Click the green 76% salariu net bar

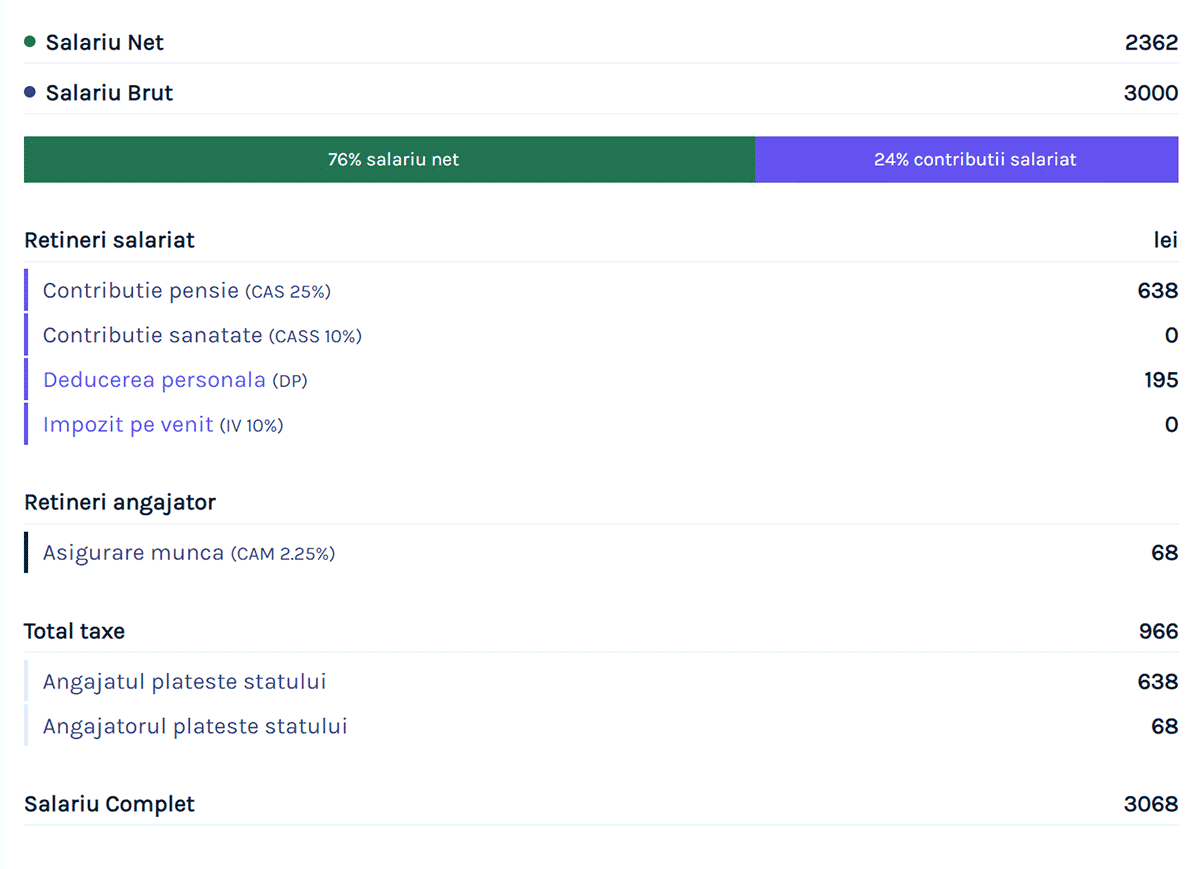click(x=389, y=160)
